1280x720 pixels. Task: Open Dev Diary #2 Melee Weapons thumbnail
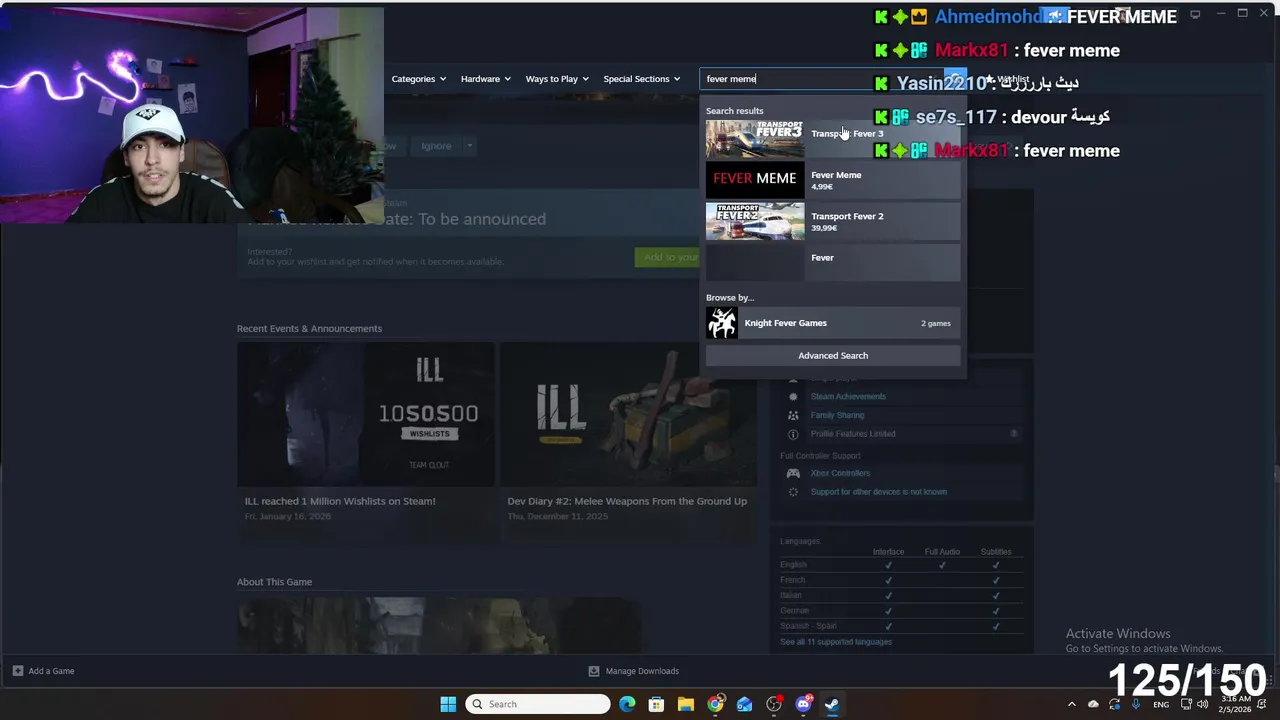pos(628,414)
